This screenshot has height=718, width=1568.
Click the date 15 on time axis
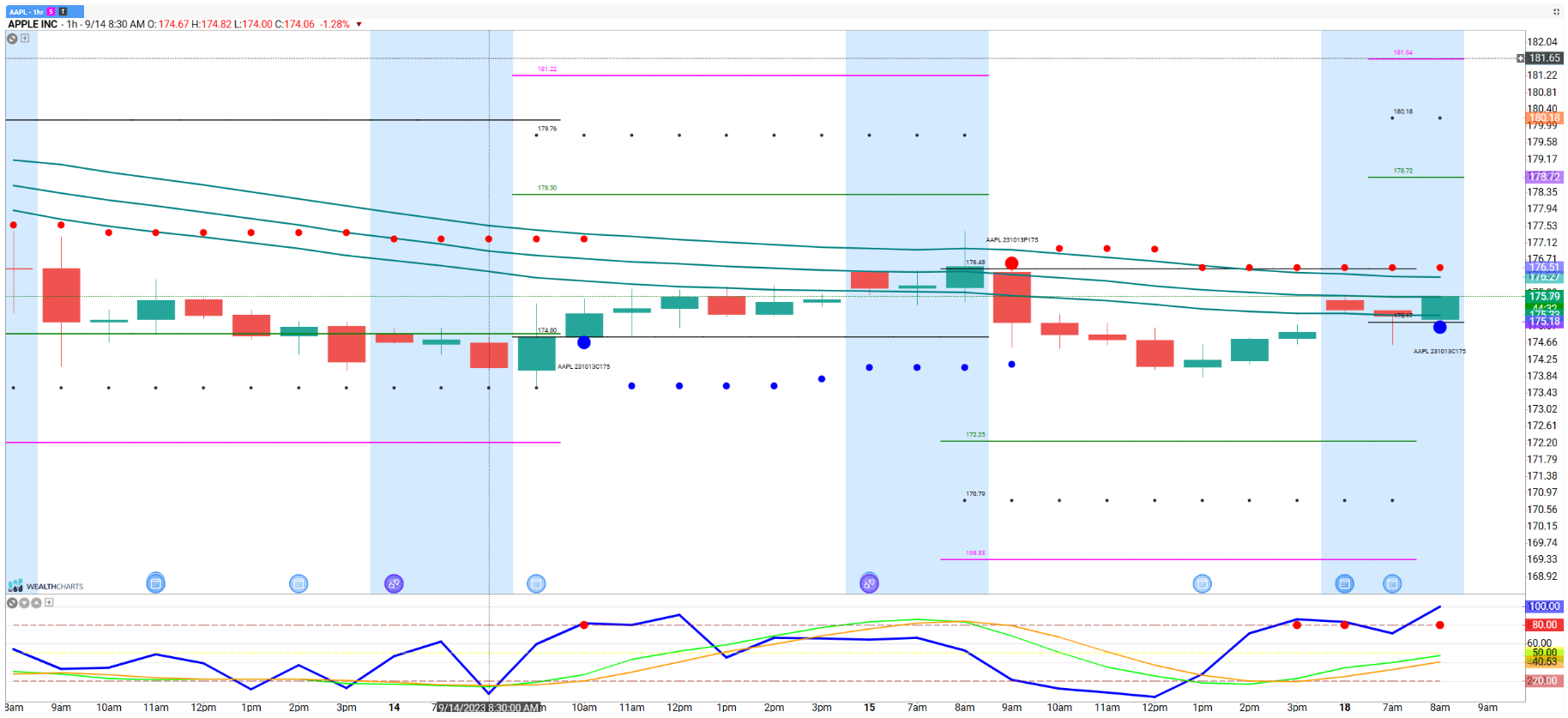(x=869, y=708)
